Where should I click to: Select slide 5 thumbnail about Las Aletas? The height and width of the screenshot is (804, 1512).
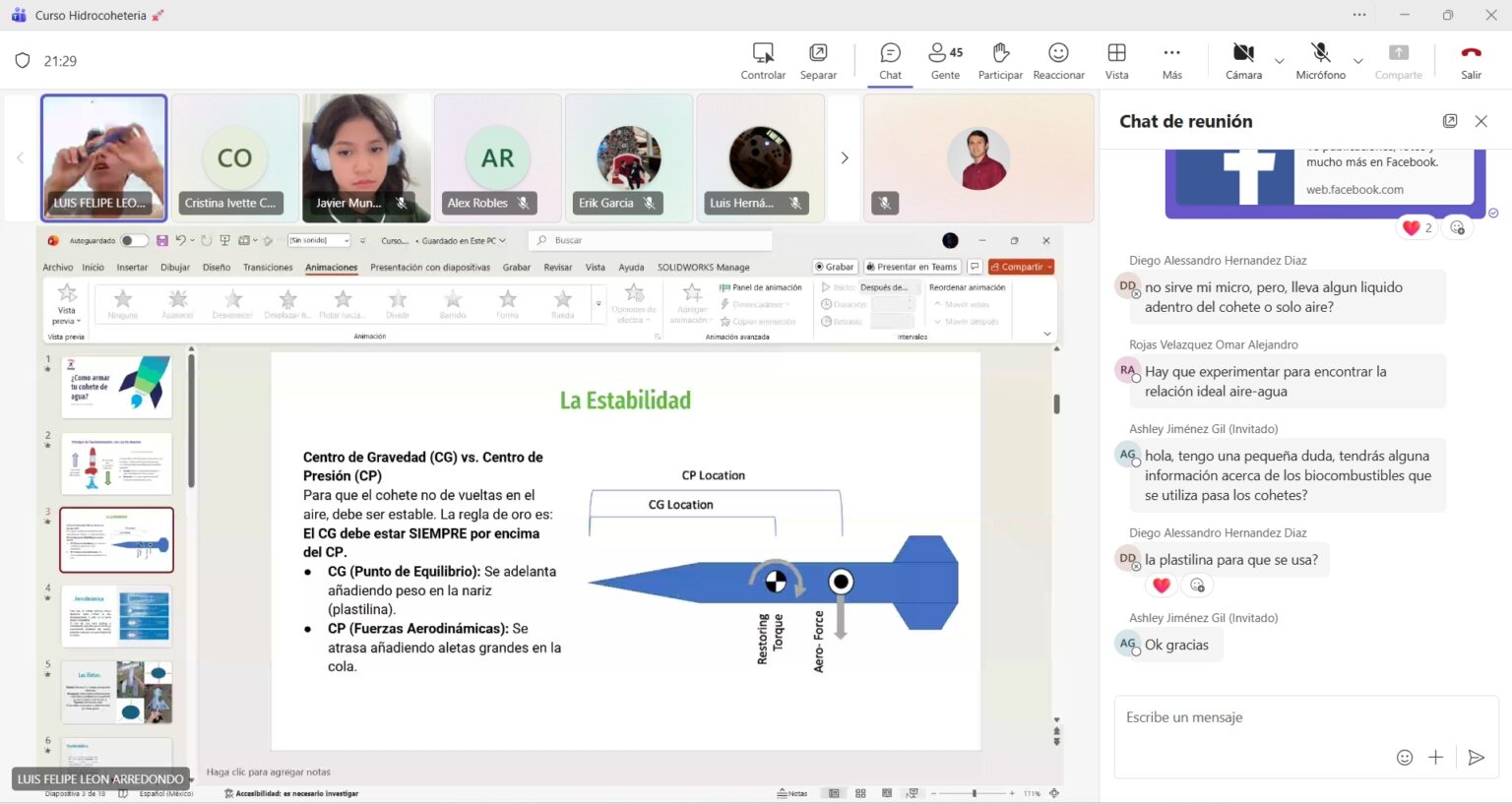117,692
